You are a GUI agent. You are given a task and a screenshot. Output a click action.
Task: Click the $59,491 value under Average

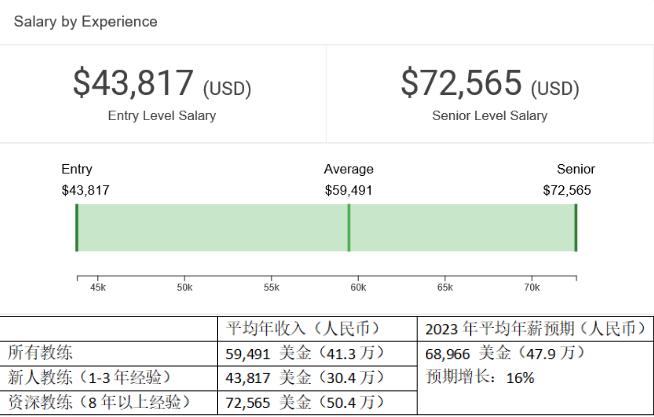click(x=348, y=190)
